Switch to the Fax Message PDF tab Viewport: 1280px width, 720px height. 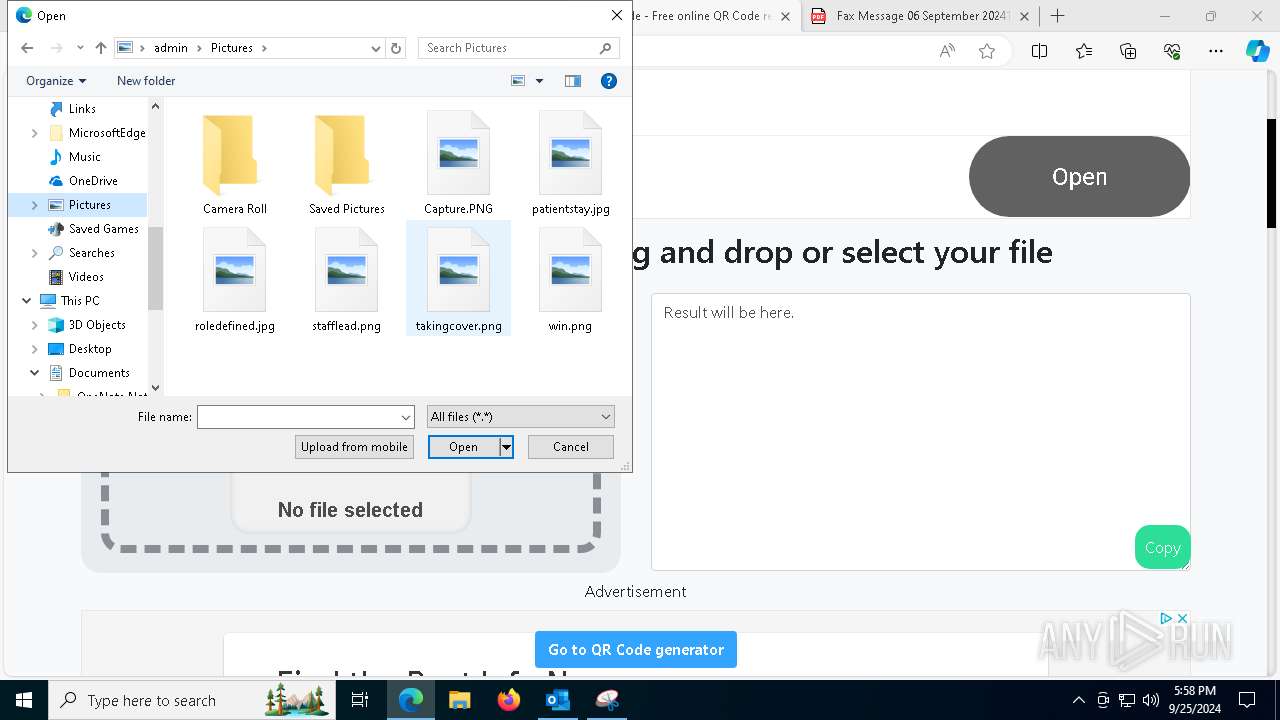tap(920, 16)
